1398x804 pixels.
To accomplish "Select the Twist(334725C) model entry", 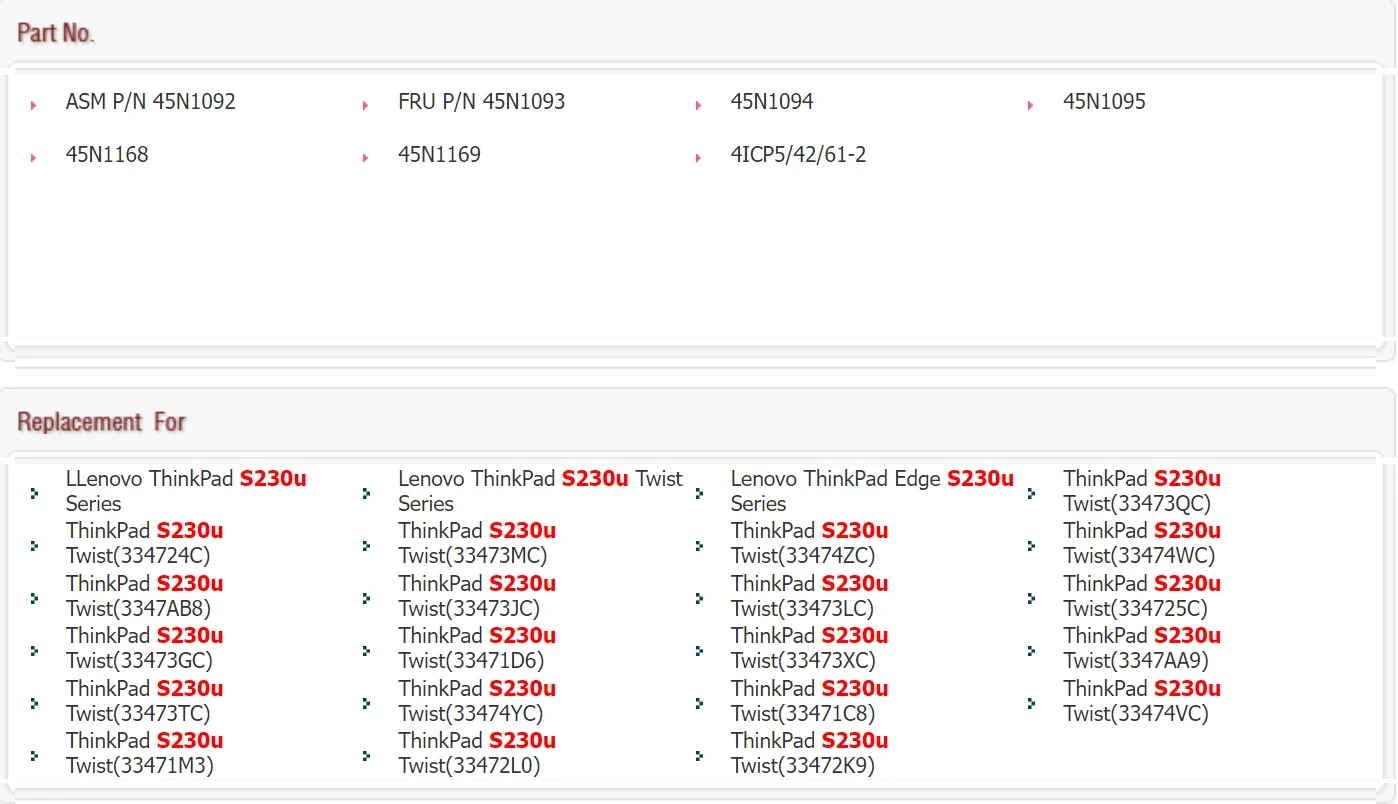I will click(x=1142, y=596).
